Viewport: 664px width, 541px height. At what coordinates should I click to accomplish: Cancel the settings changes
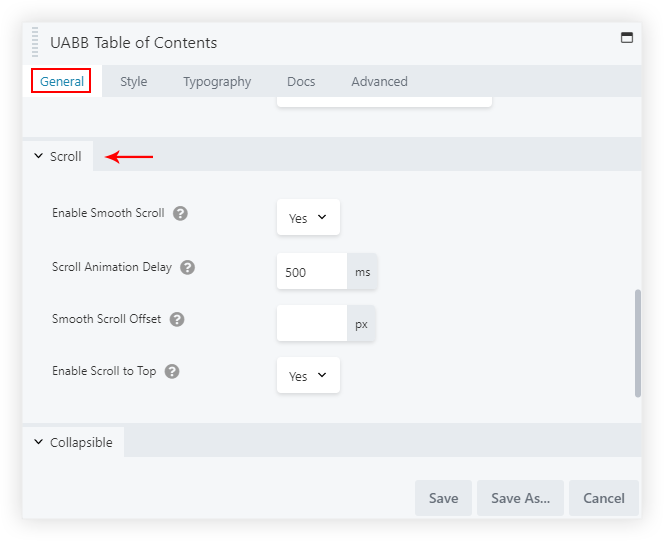pos(604,498)
